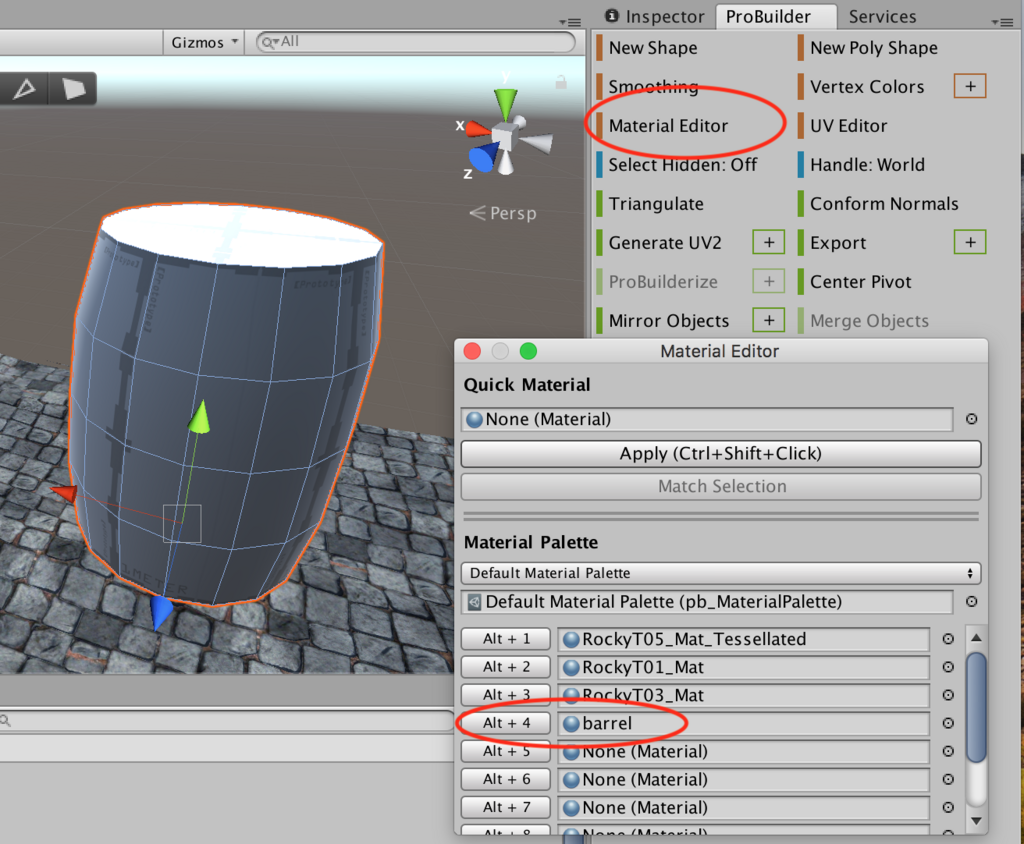Select the barrel material field
The height and width of the screenshot is (844, 1024).
click(744, 723)
